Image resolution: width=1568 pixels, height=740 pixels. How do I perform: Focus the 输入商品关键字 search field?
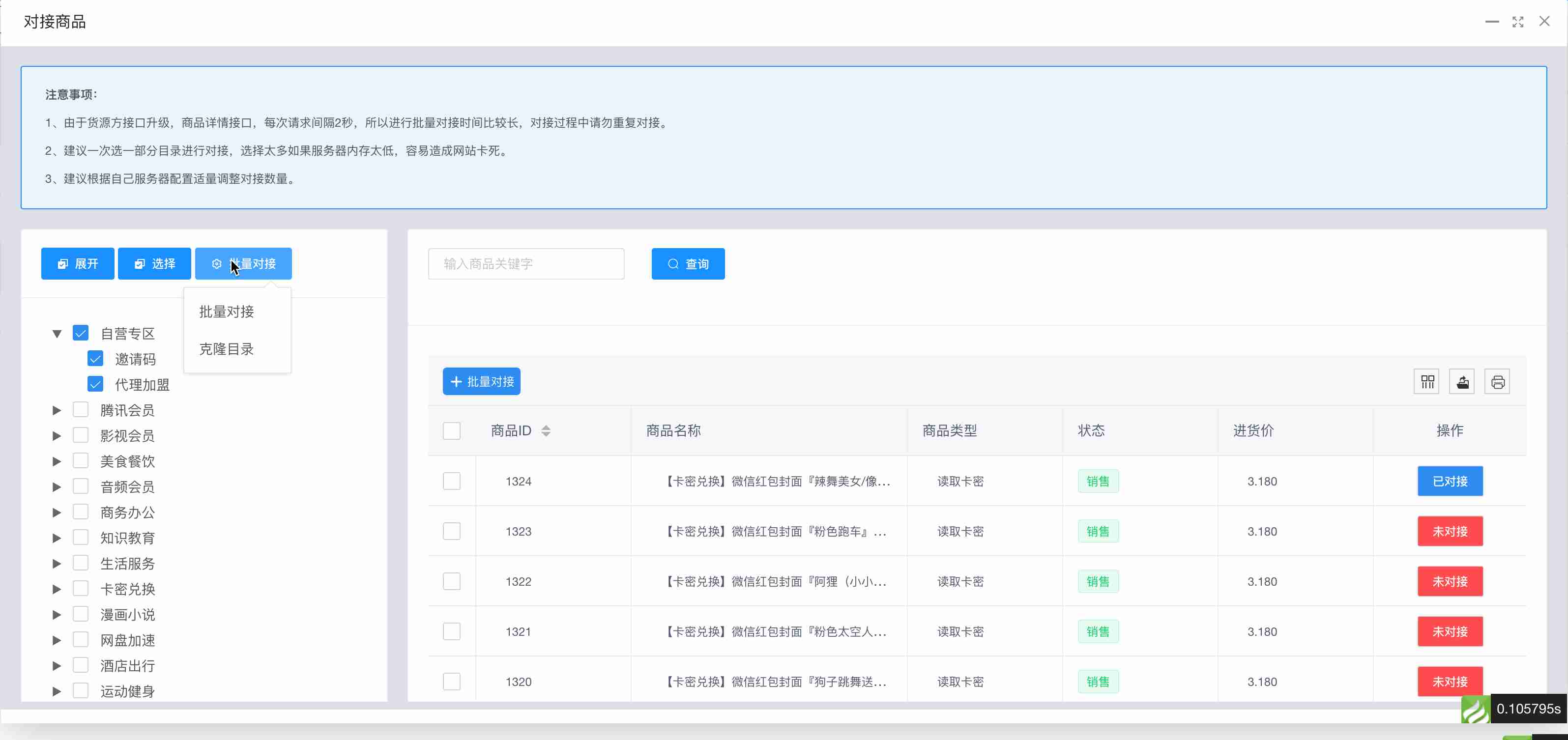click(x=526, y=263)
